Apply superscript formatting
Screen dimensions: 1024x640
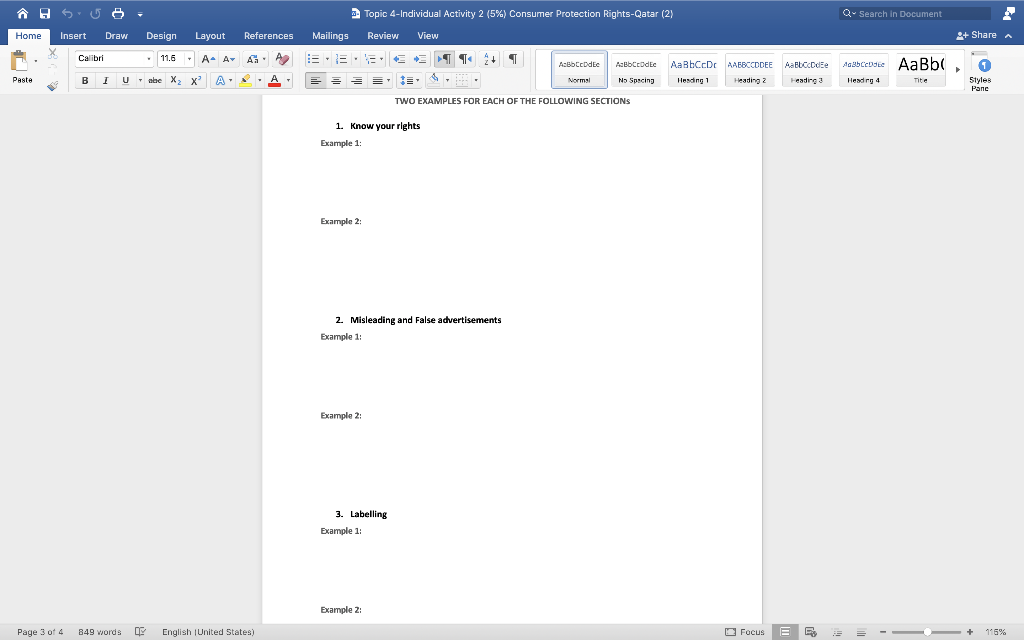click(195, 80)
